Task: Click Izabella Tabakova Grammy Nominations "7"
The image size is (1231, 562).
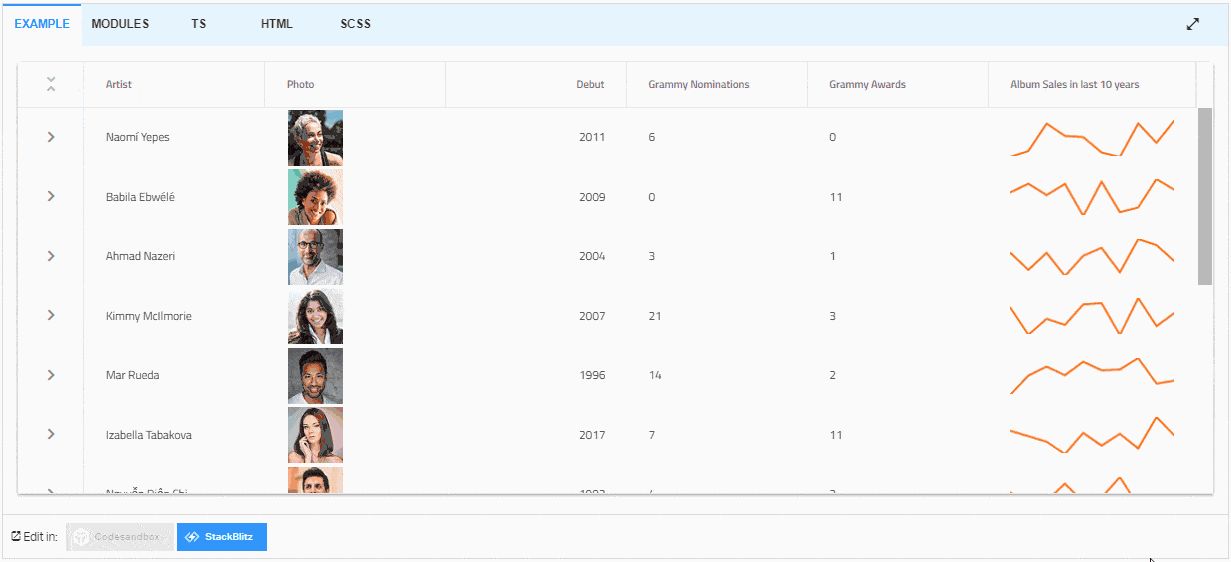Action: point(652,435)
